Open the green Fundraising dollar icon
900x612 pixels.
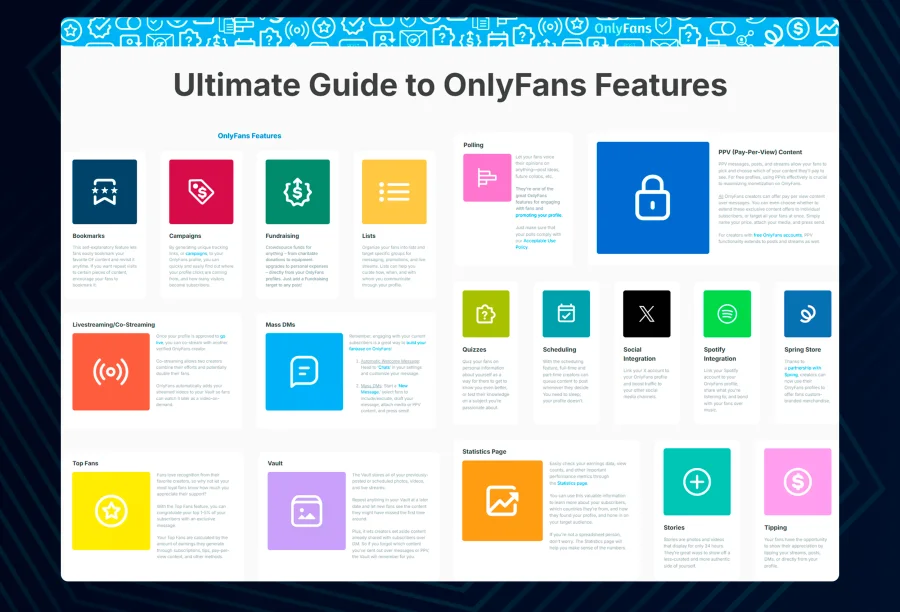298,192
